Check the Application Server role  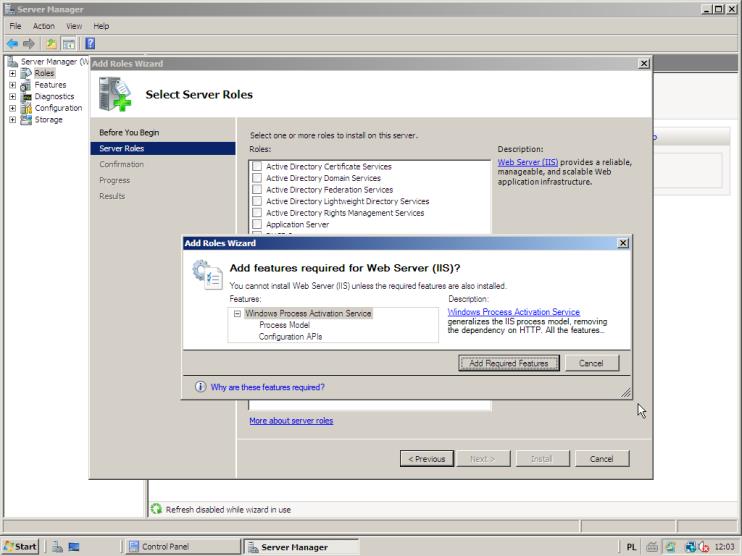coord(257,224)
